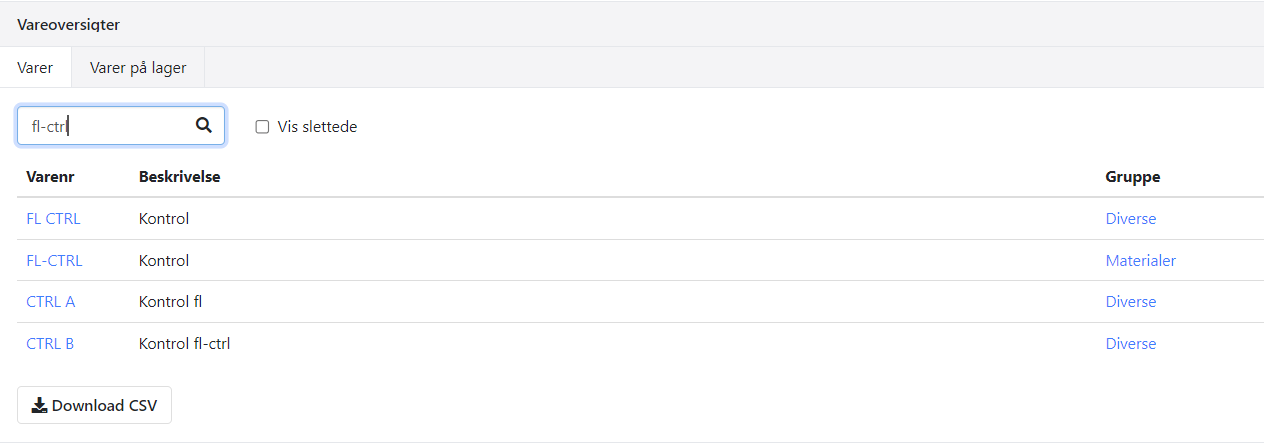This screenshot has width=1264, height=443.
Task: Click the Kontrol fl-ctrl description cell
Action: (185, 344)
